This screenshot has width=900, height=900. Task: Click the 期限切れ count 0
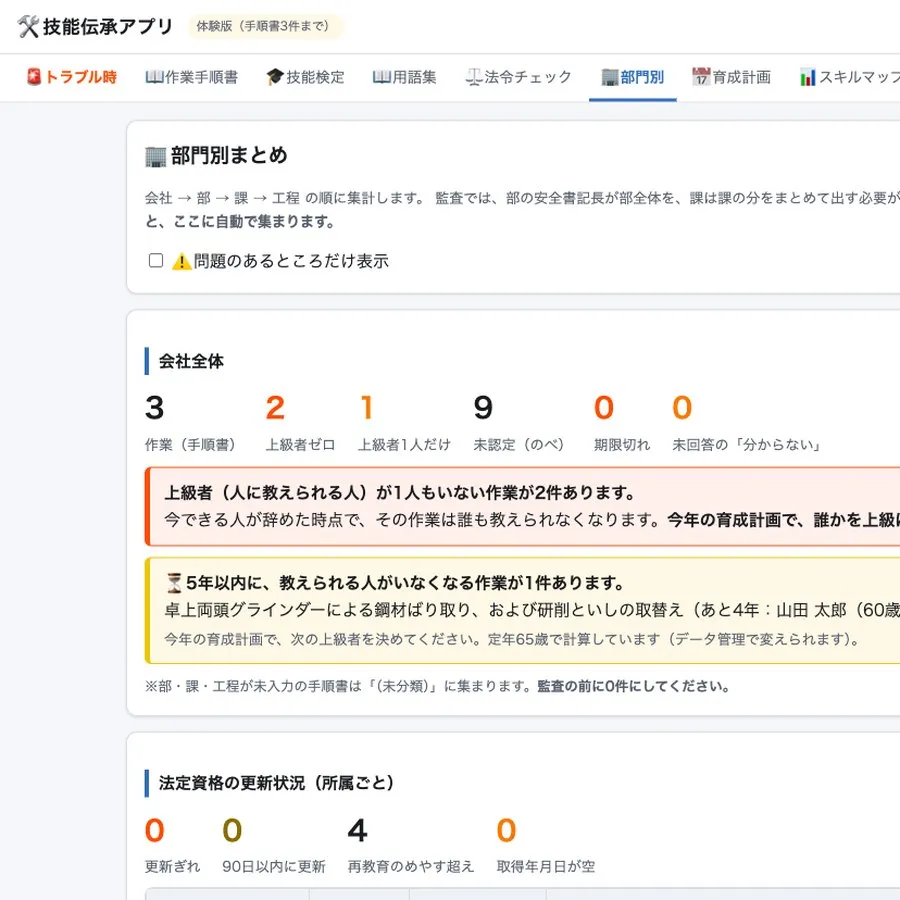(604, 408)
